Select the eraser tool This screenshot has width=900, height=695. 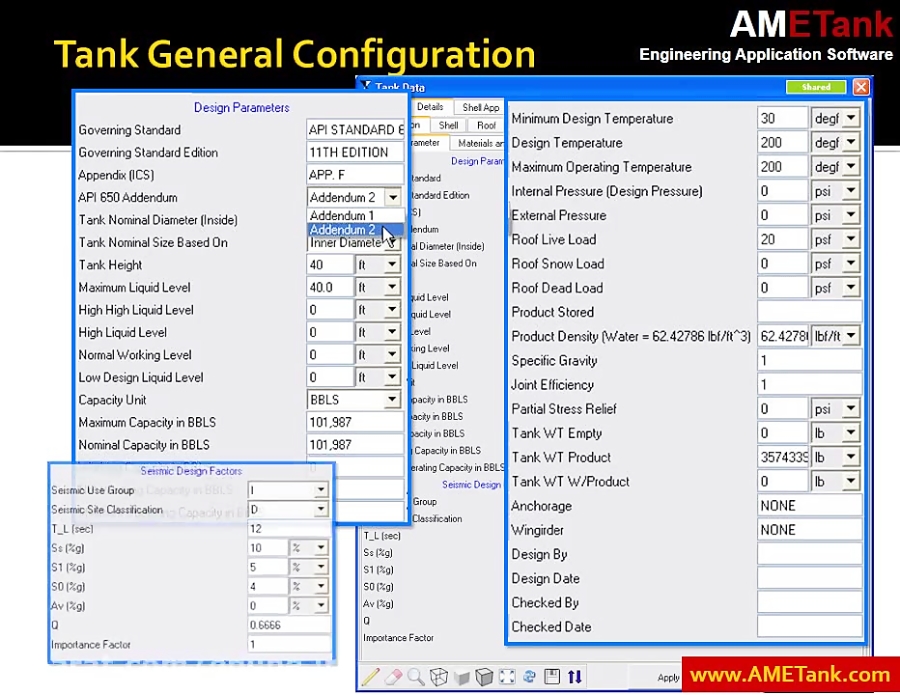tap(393, 678)
